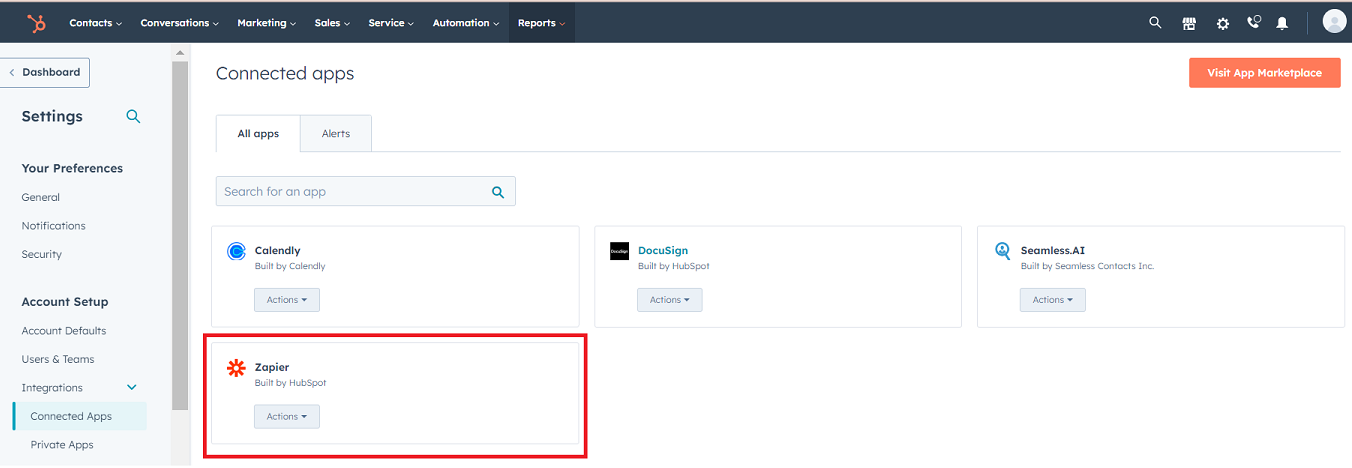Open the notifications bell icon
This screenshot has height=468, width=1352.
pyautogui.click(x=1282, y=23)
